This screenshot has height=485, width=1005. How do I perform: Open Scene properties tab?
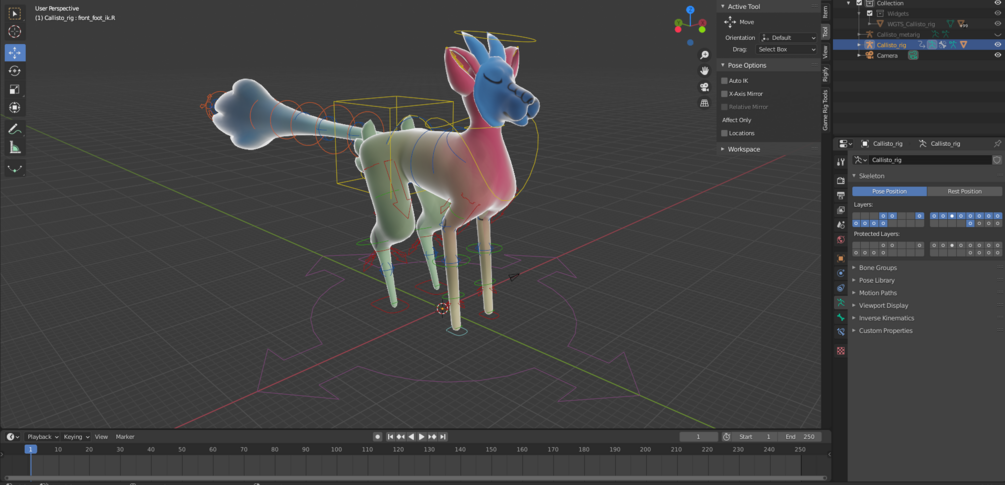pos(841,225)
